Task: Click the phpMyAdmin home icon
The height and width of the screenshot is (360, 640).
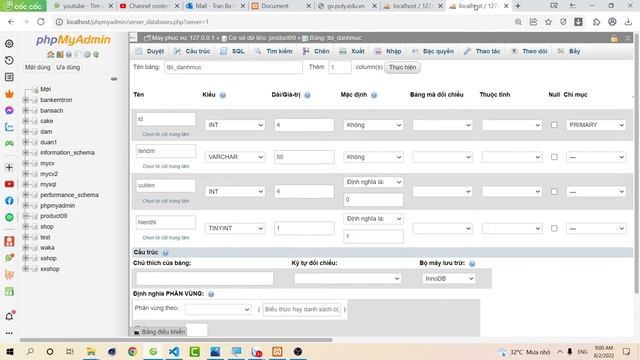Action: 51,54
